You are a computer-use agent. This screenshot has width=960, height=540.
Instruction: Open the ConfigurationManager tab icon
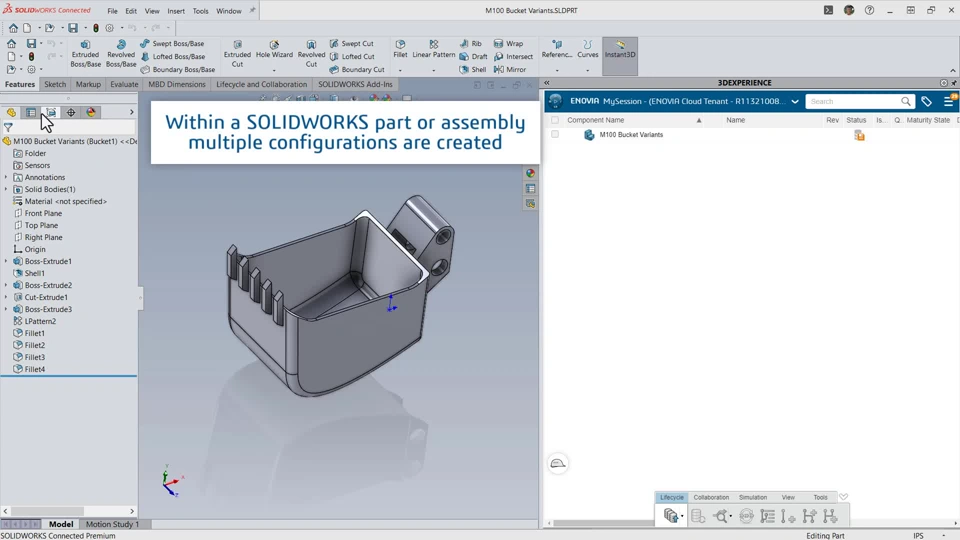[x=51, y=113]
